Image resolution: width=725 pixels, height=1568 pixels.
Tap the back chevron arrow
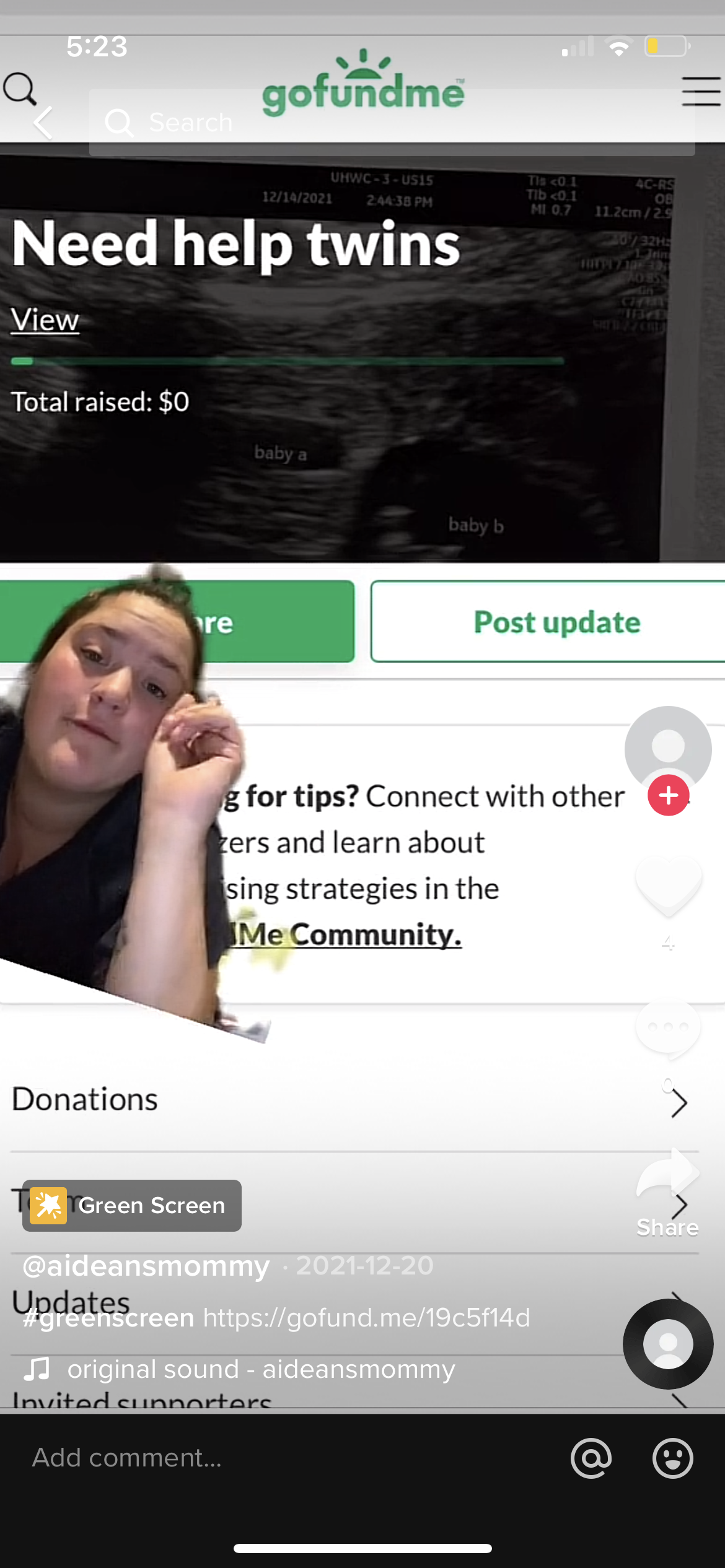coord(43,122)
